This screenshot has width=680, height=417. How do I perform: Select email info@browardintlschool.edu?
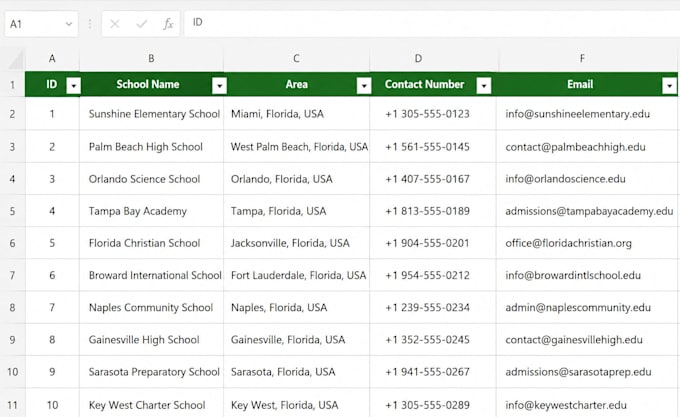point(573,275)
